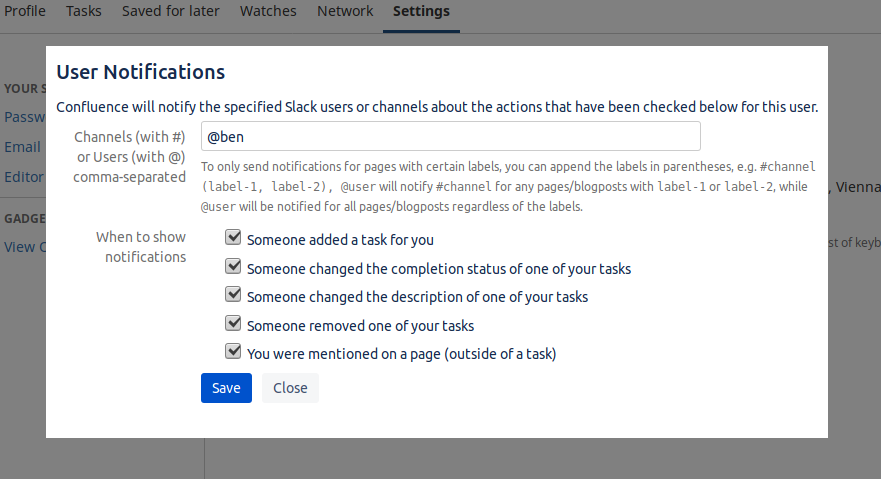Viewport: 881px width, 479px height.
Task: Open the Password link in the sidebar
Action: 24,117
